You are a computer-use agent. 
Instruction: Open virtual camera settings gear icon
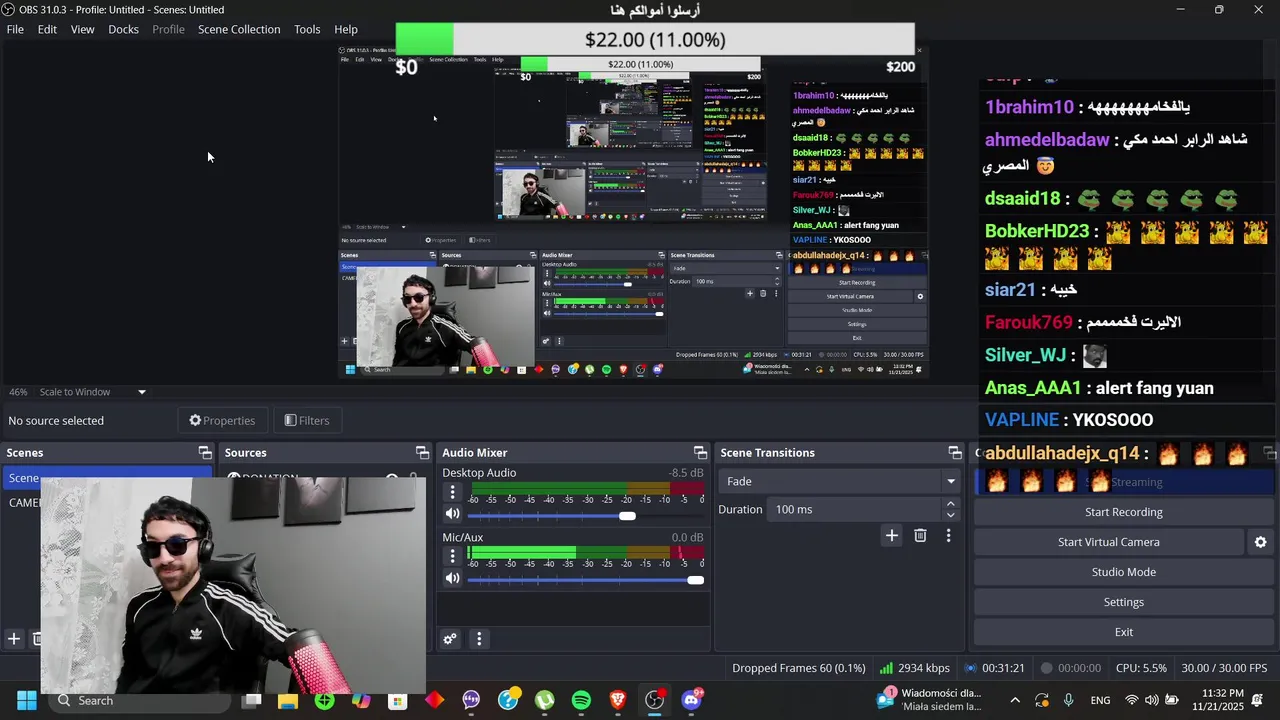[1260, 542]
